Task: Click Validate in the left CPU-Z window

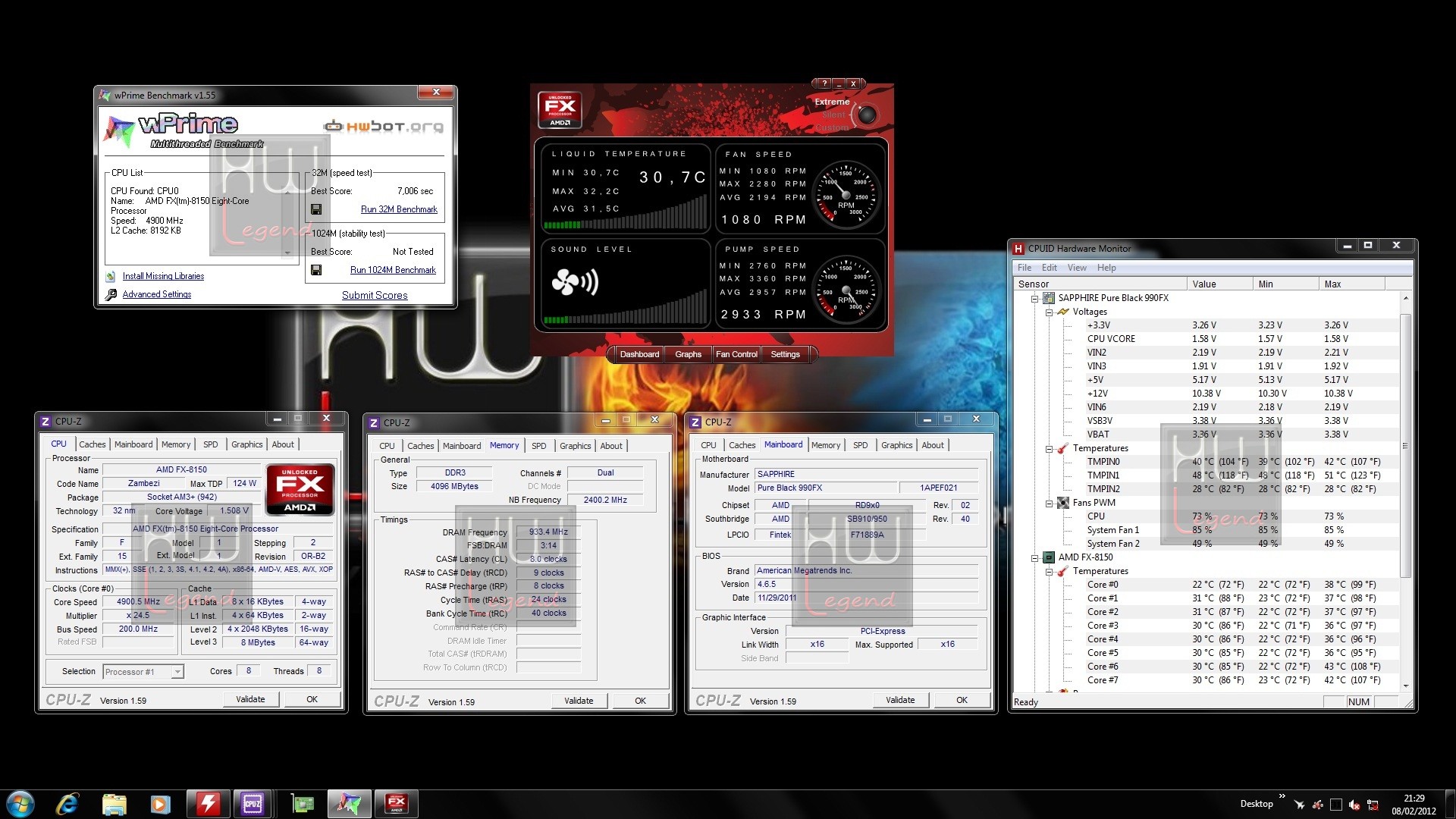Action: coord(250,699)
